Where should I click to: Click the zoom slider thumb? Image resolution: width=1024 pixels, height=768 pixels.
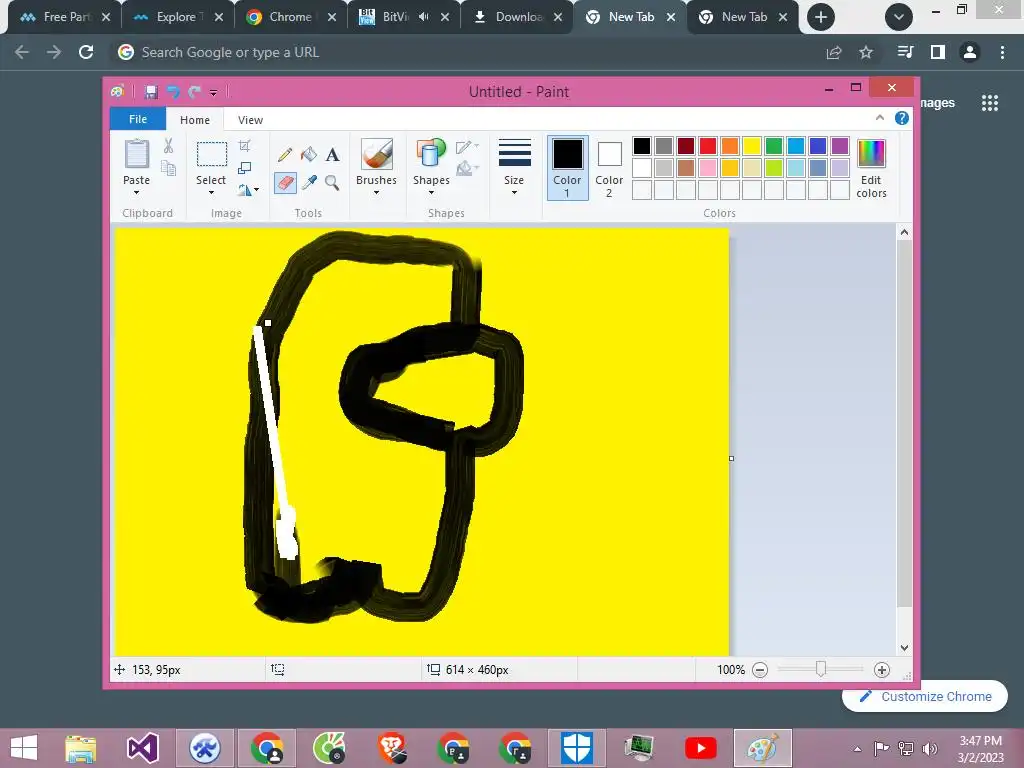[x=821, y=669]
